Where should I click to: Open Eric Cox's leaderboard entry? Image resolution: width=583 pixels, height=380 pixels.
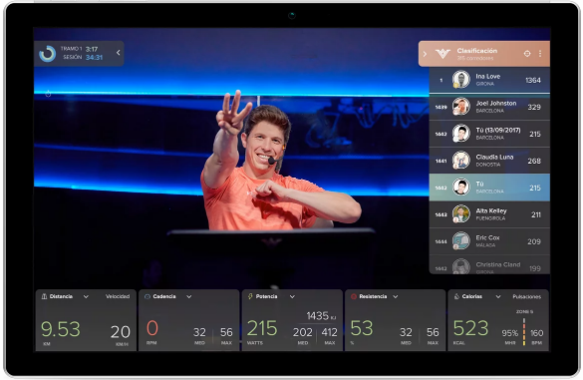point(489,241)
